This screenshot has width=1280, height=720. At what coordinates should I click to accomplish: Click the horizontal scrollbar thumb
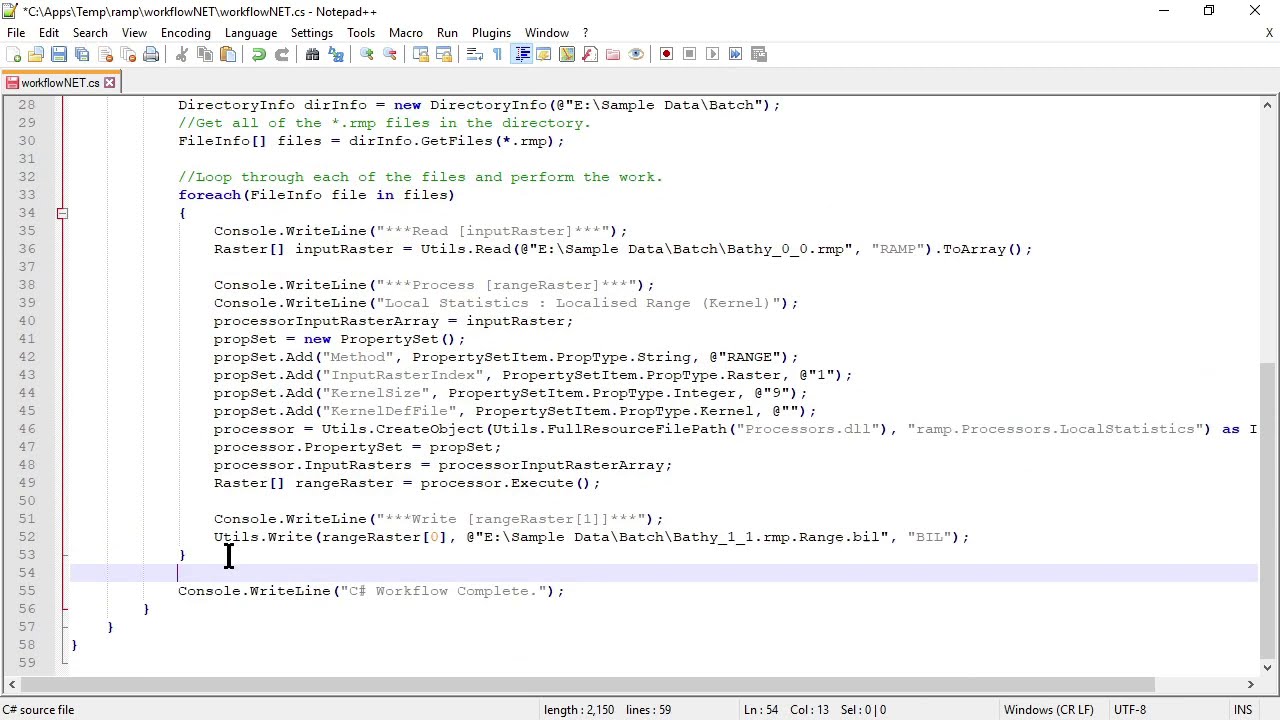tap(587, 685)
